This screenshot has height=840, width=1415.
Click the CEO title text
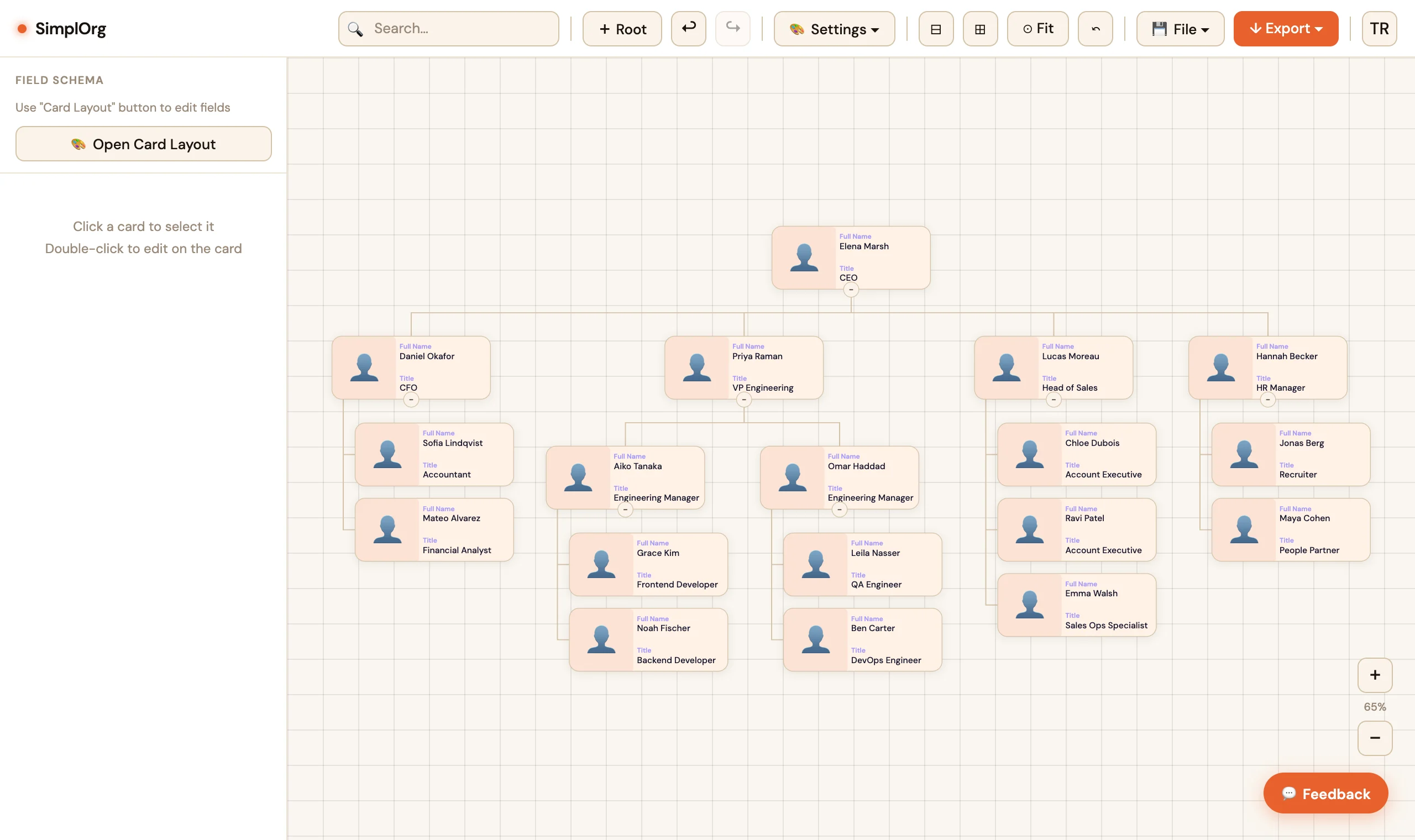pos(848,277)
